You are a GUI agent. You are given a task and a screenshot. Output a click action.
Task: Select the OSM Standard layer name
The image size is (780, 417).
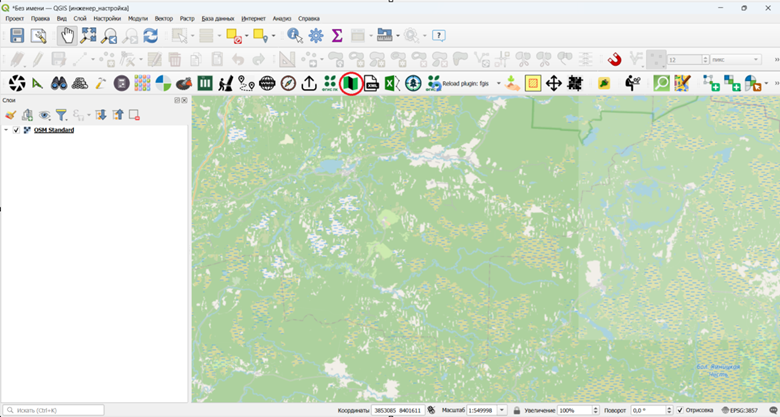tap(54, 130)
